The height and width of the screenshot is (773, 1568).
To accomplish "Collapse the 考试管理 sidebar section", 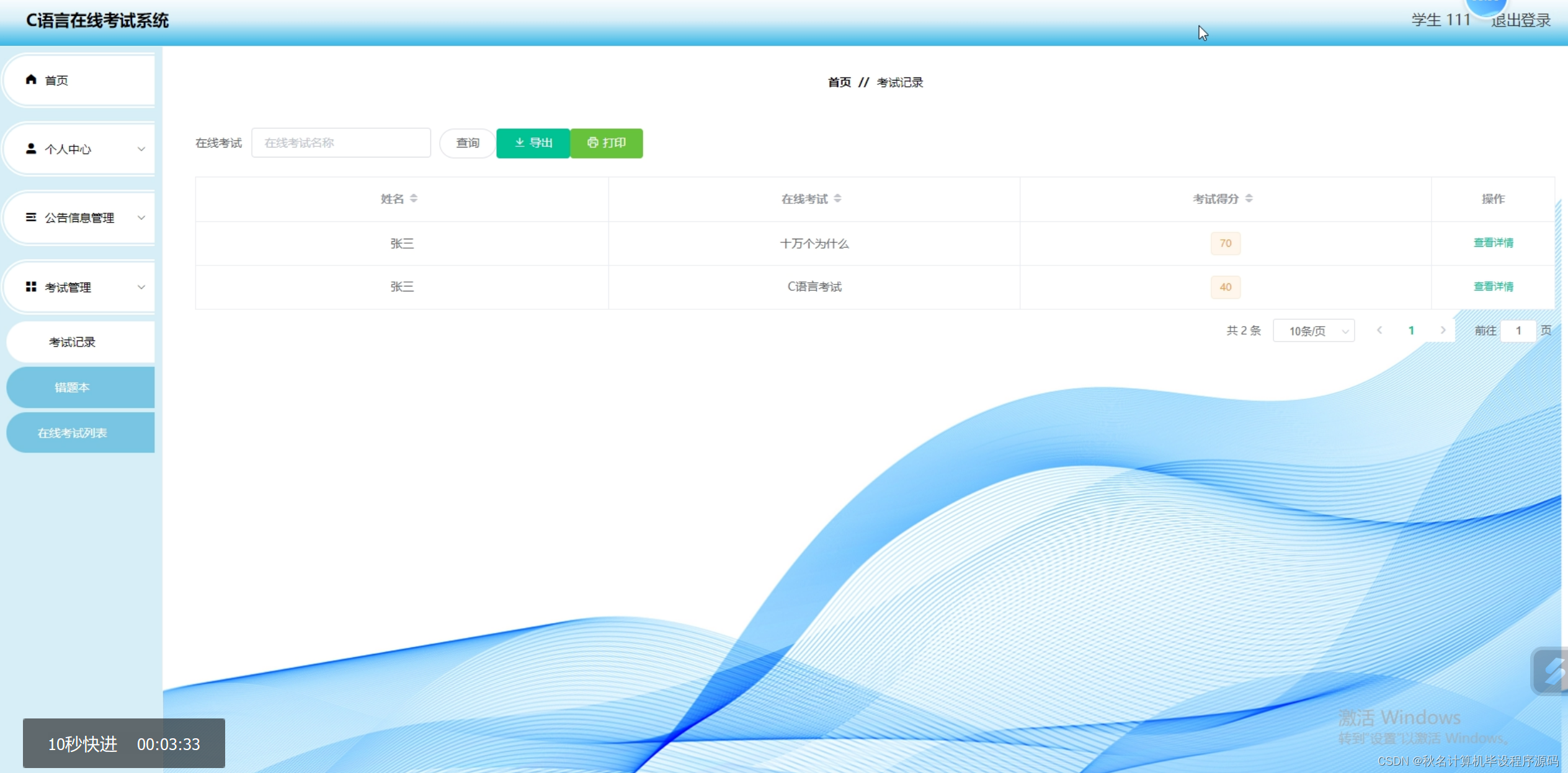I will [141, 287].
